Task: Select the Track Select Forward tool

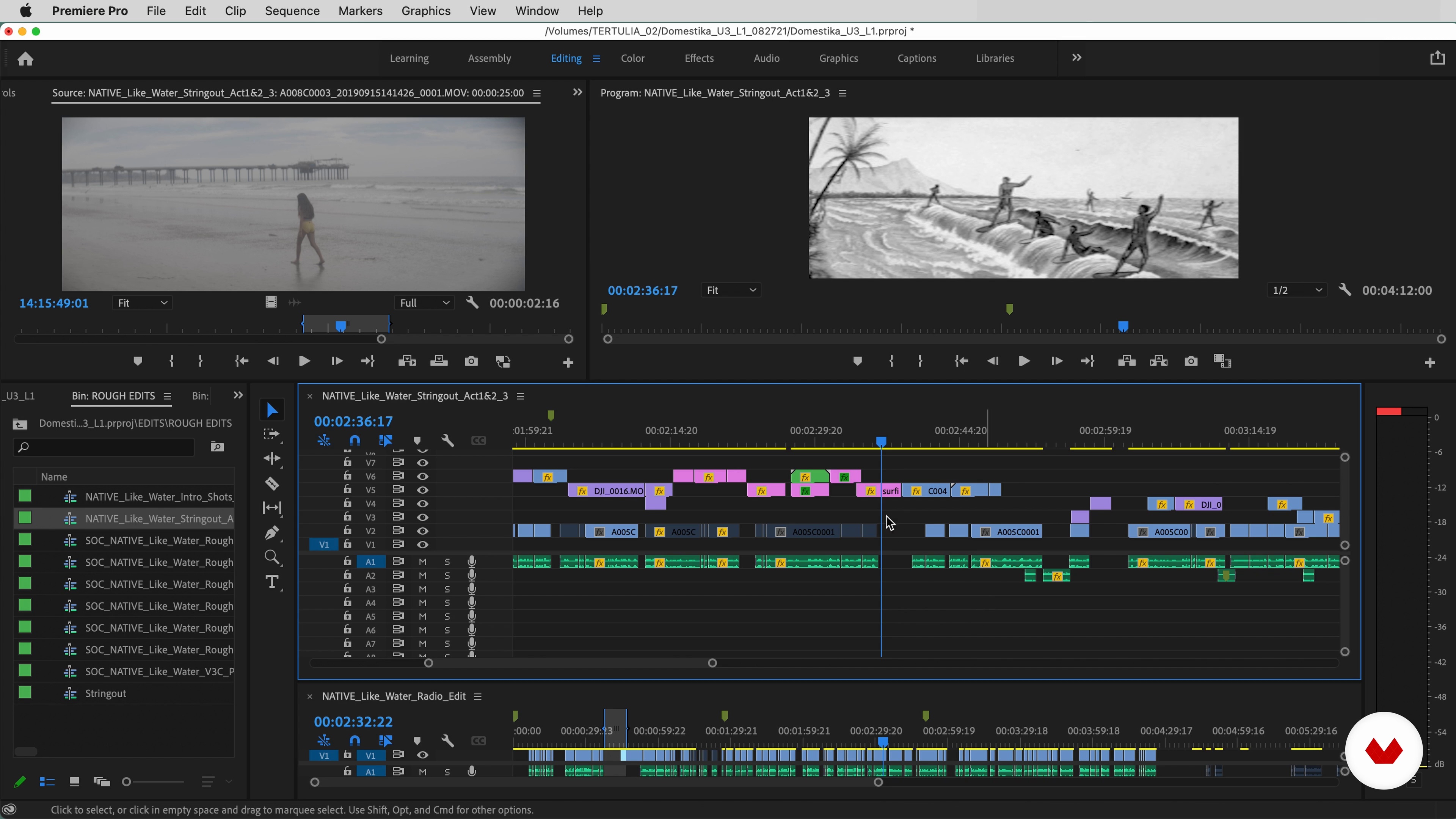Action: pos(272,434)
